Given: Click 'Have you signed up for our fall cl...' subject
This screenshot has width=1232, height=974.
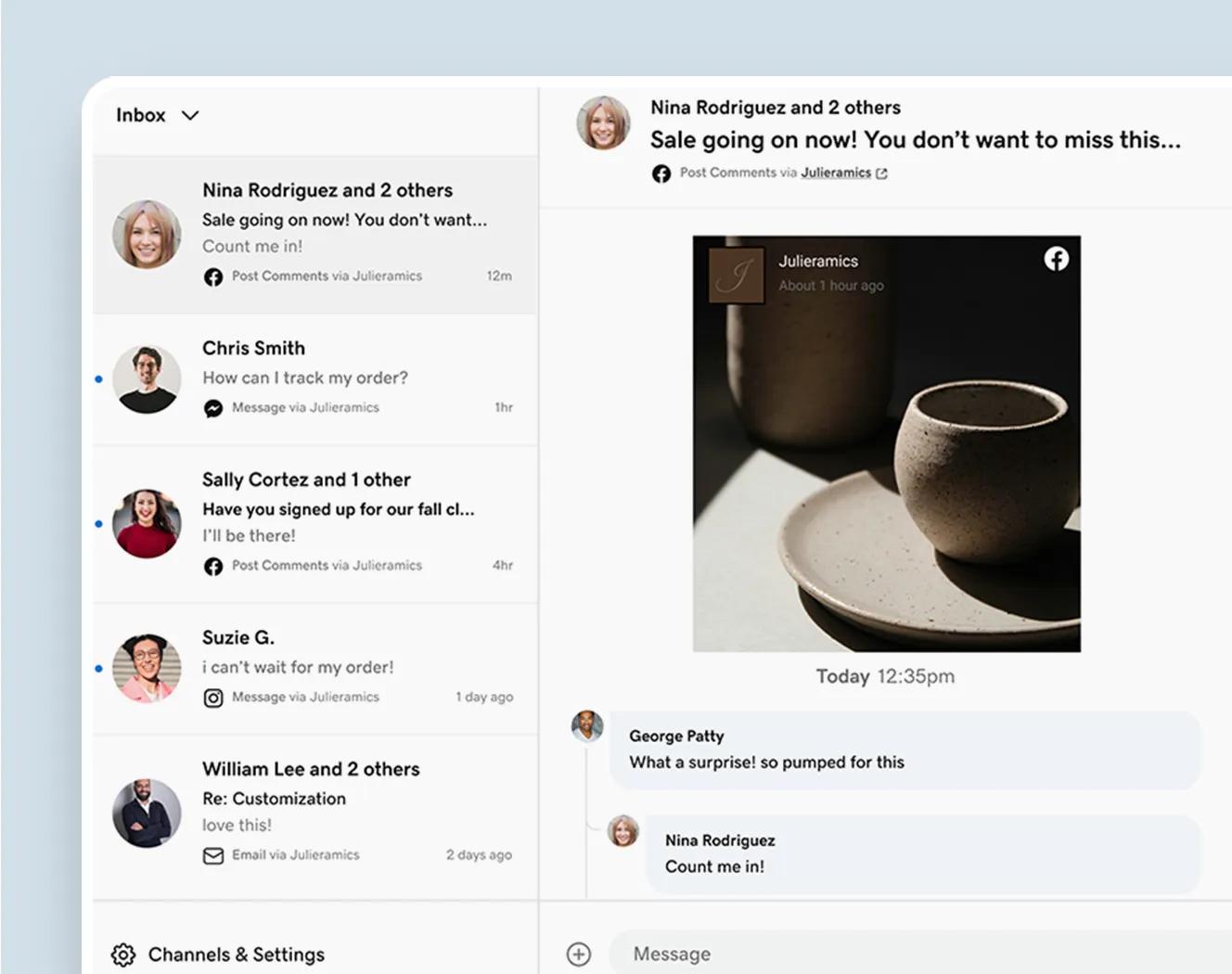Looking at the screenshot, I should pyautogui.click(x=339, y=509).
